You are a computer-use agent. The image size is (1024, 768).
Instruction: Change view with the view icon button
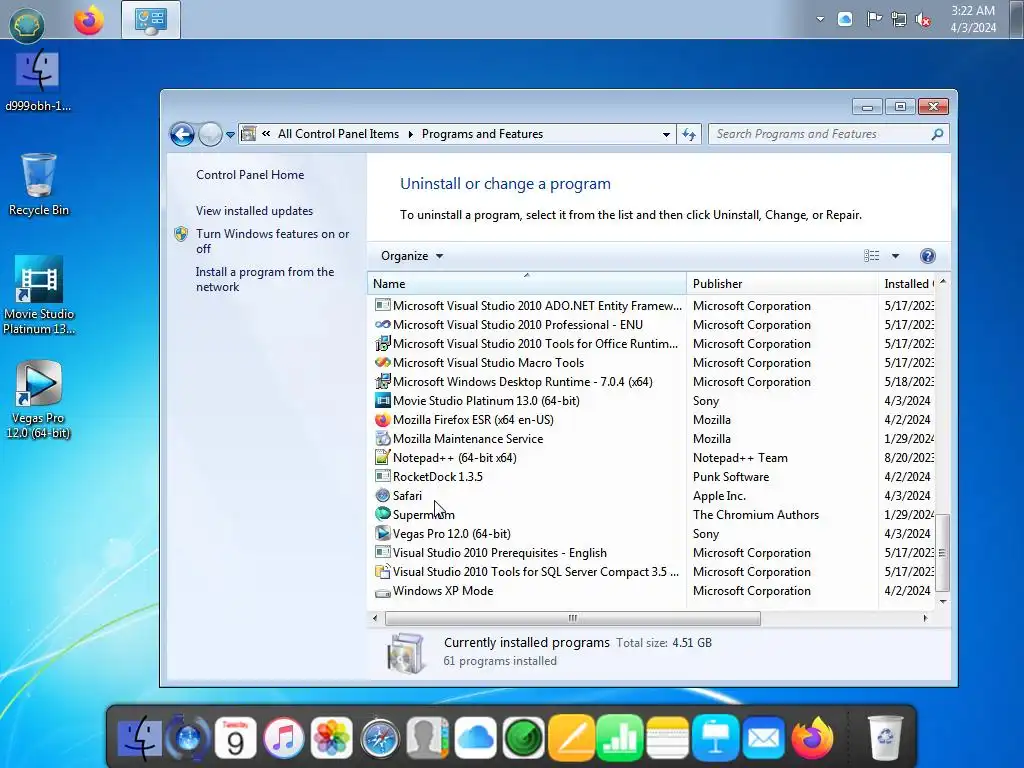coord(871,256)
